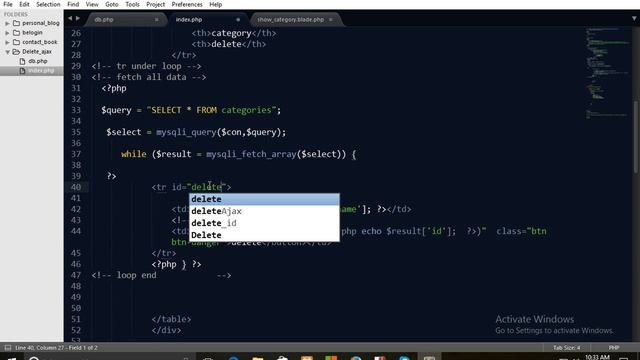This screenshot has height=360, width=640.
Task: Switch to the index.php tab
Action: [206, 20]
